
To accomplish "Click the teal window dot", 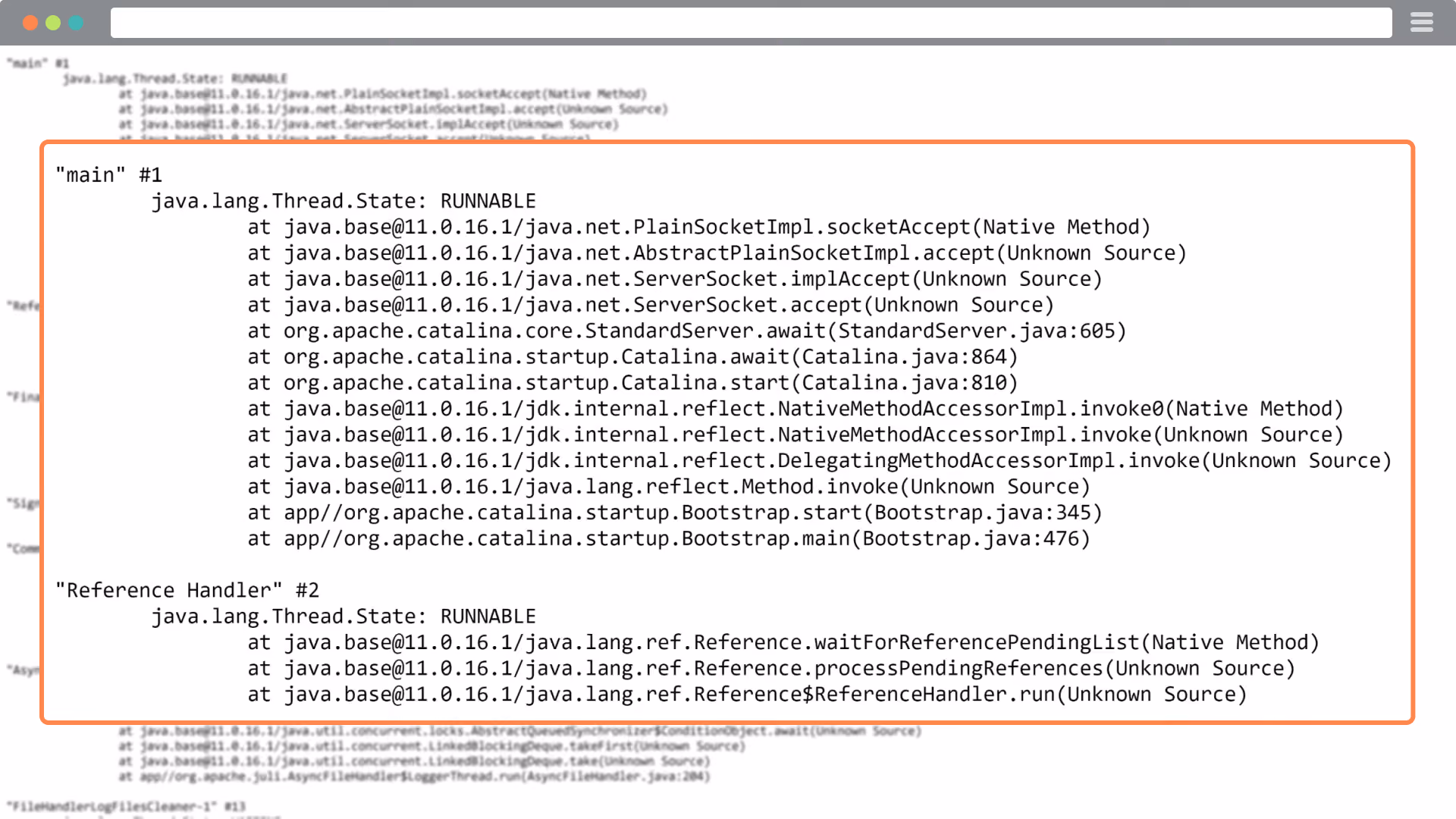I will point(76,23).
